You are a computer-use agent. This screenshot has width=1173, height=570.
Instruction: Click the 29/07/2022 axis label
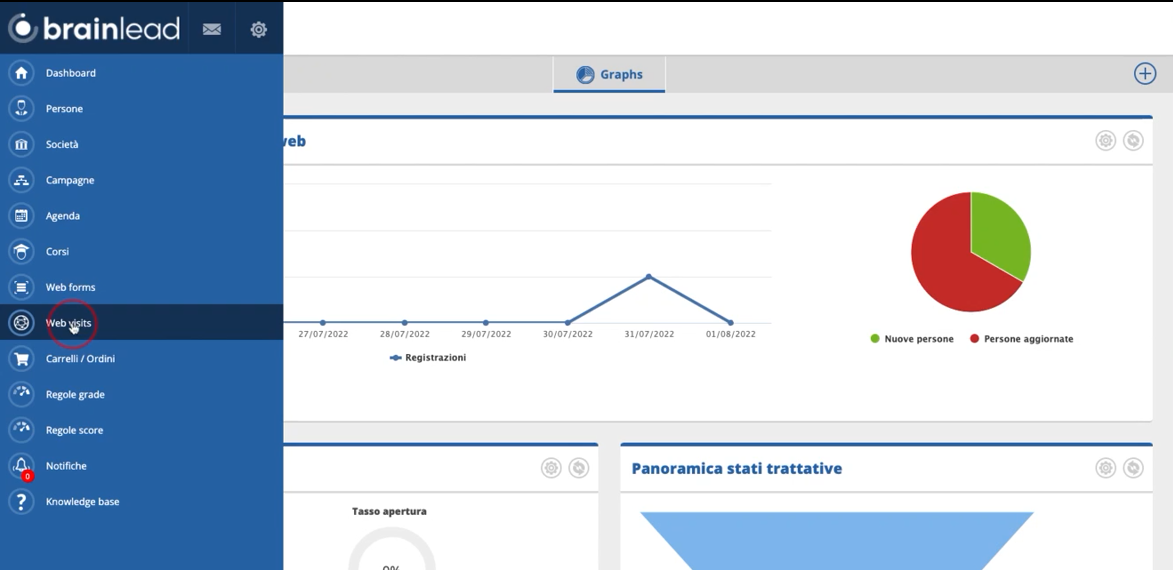click(x=486, y=334)
